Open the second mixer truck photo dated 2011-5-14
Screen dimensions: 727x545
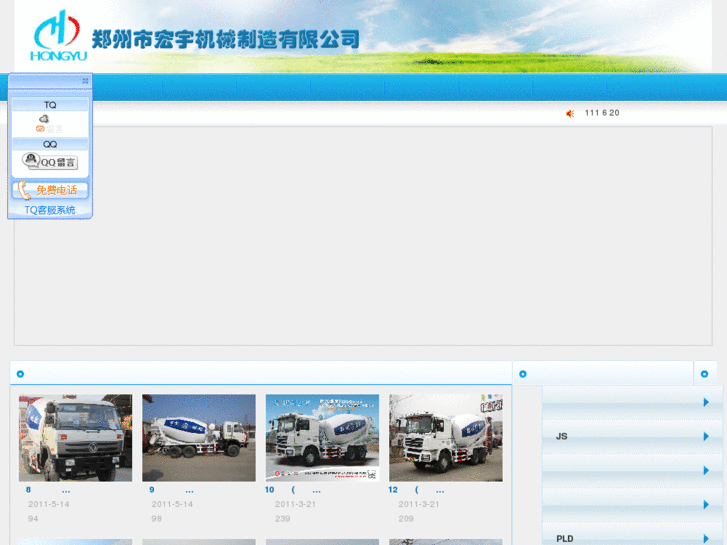(x=199, y=438)
